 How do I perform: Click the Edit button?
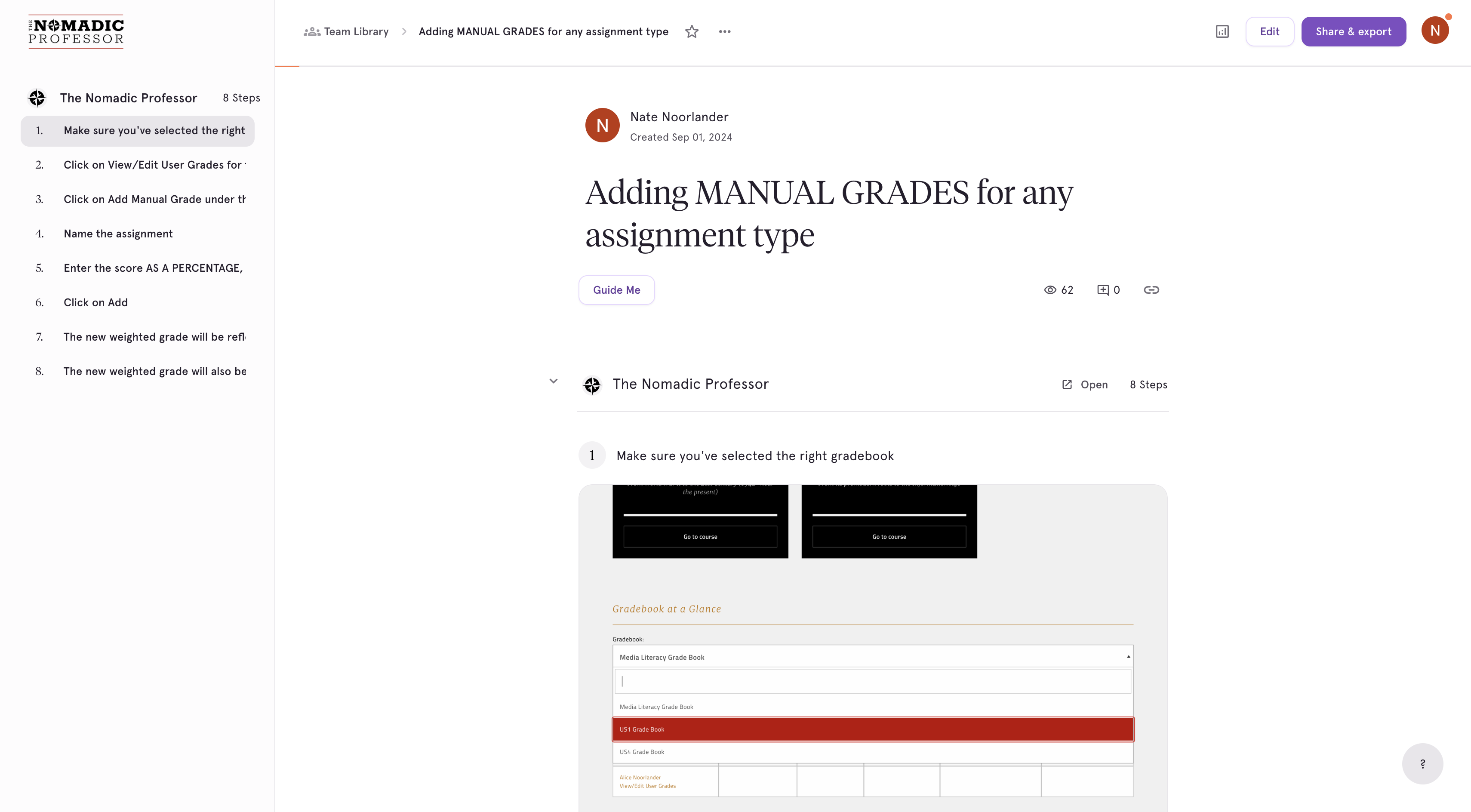click(x=1269, y=31)
